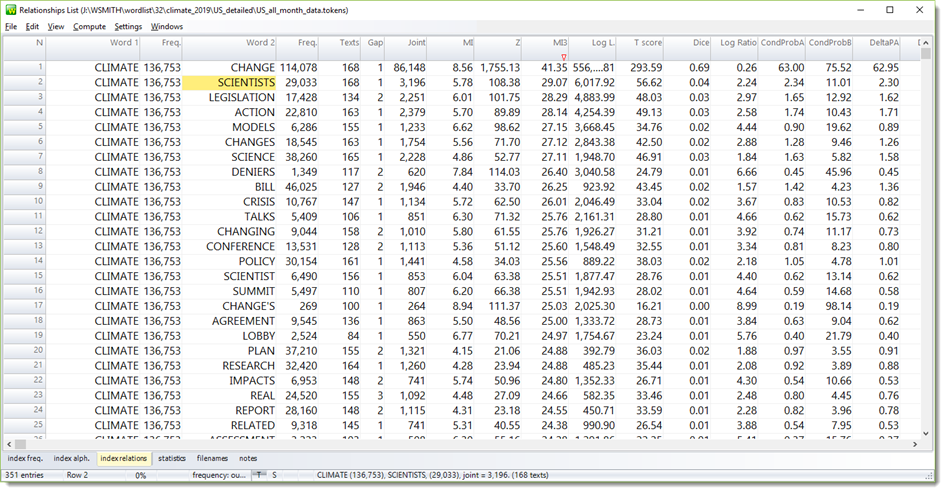The width and height of the screenshot is (945, 492).
Task: Click the vertical scrollbar down arrow
Action: pyautogui.click(x=926, y=433)
